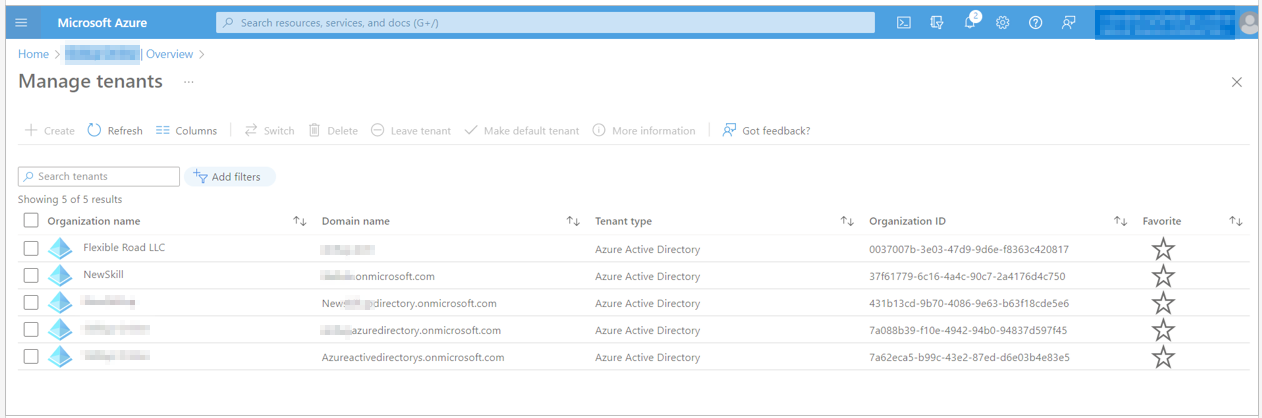The width and height of the screenshot is (1262, 418).
Task: Open Directories and subscriptions filter icon
Action: (936, 22)
